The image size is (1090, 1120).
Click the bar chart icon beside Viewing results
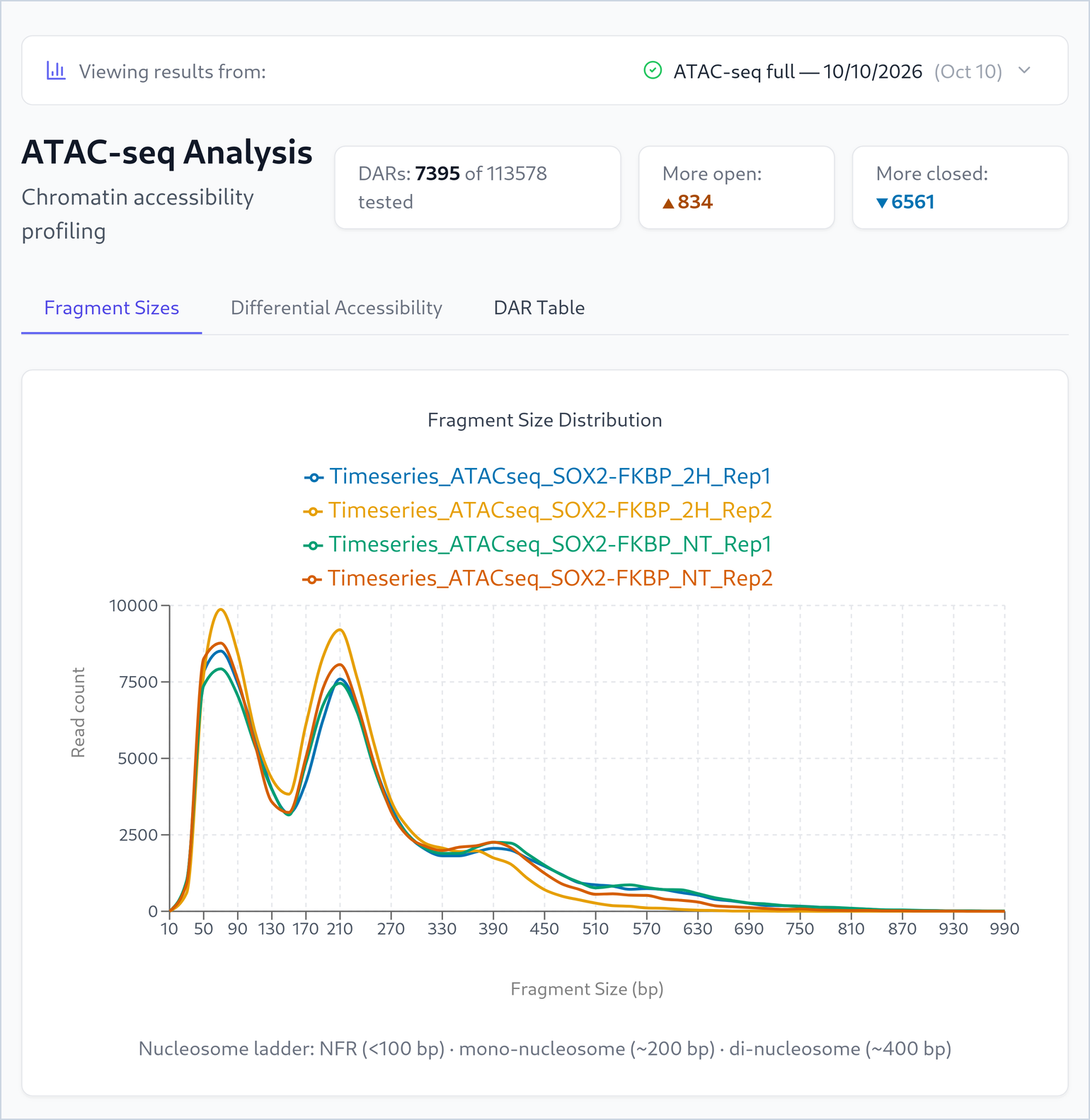[56, 71]
